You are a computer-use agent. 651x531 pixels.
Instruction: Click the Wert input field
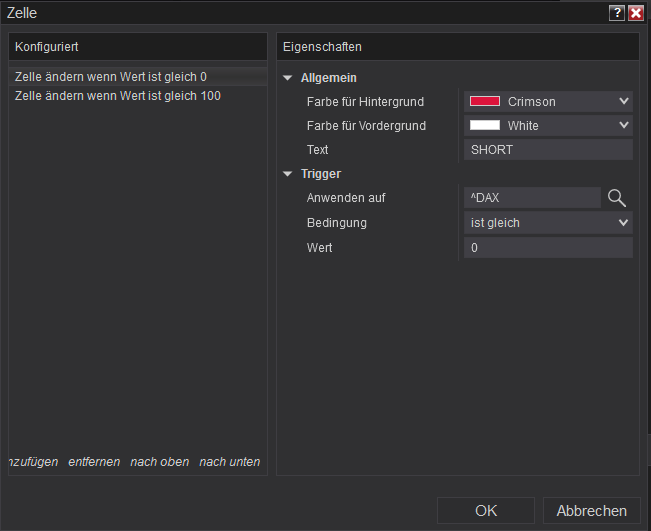click(x=548, y=247)
